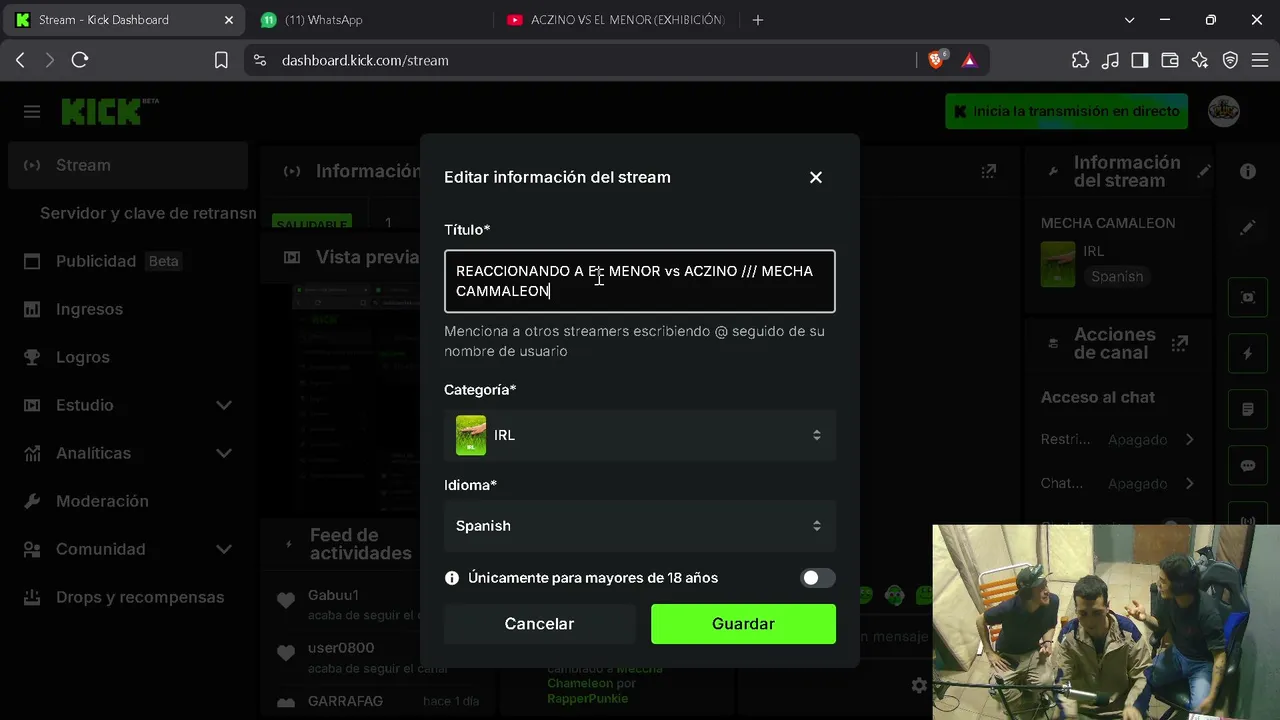This screenshot has height=720, width=1280.
Task: Select Stream in the sidebar
Action: (x=128, y=165)
